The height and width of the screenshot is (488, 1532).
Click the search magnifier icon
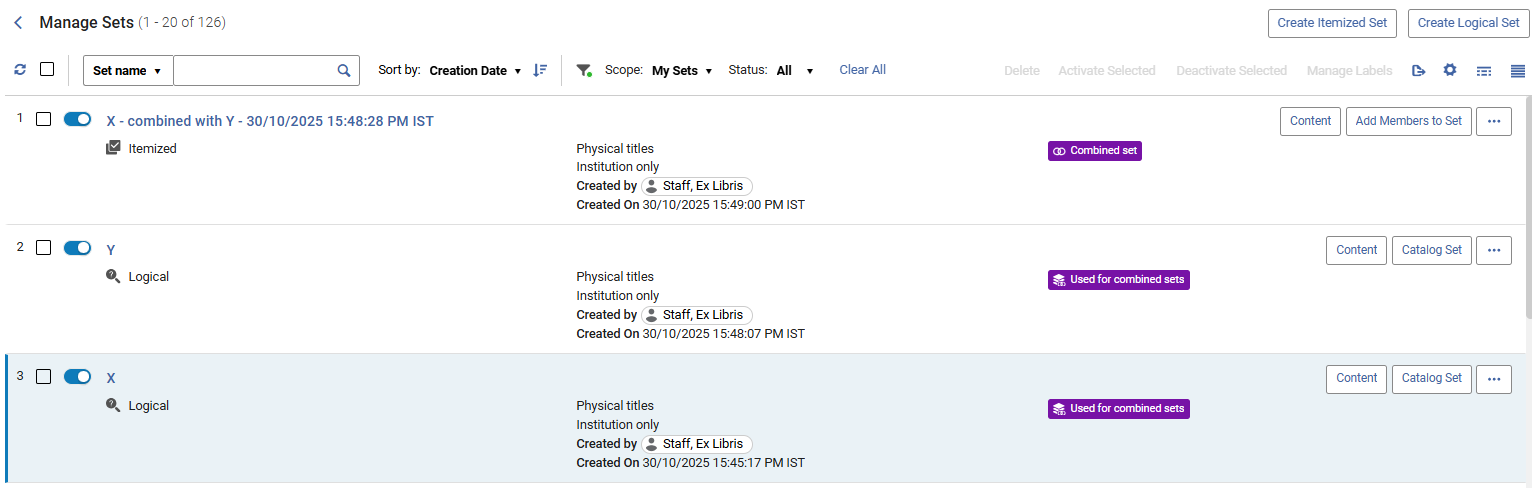344,71
